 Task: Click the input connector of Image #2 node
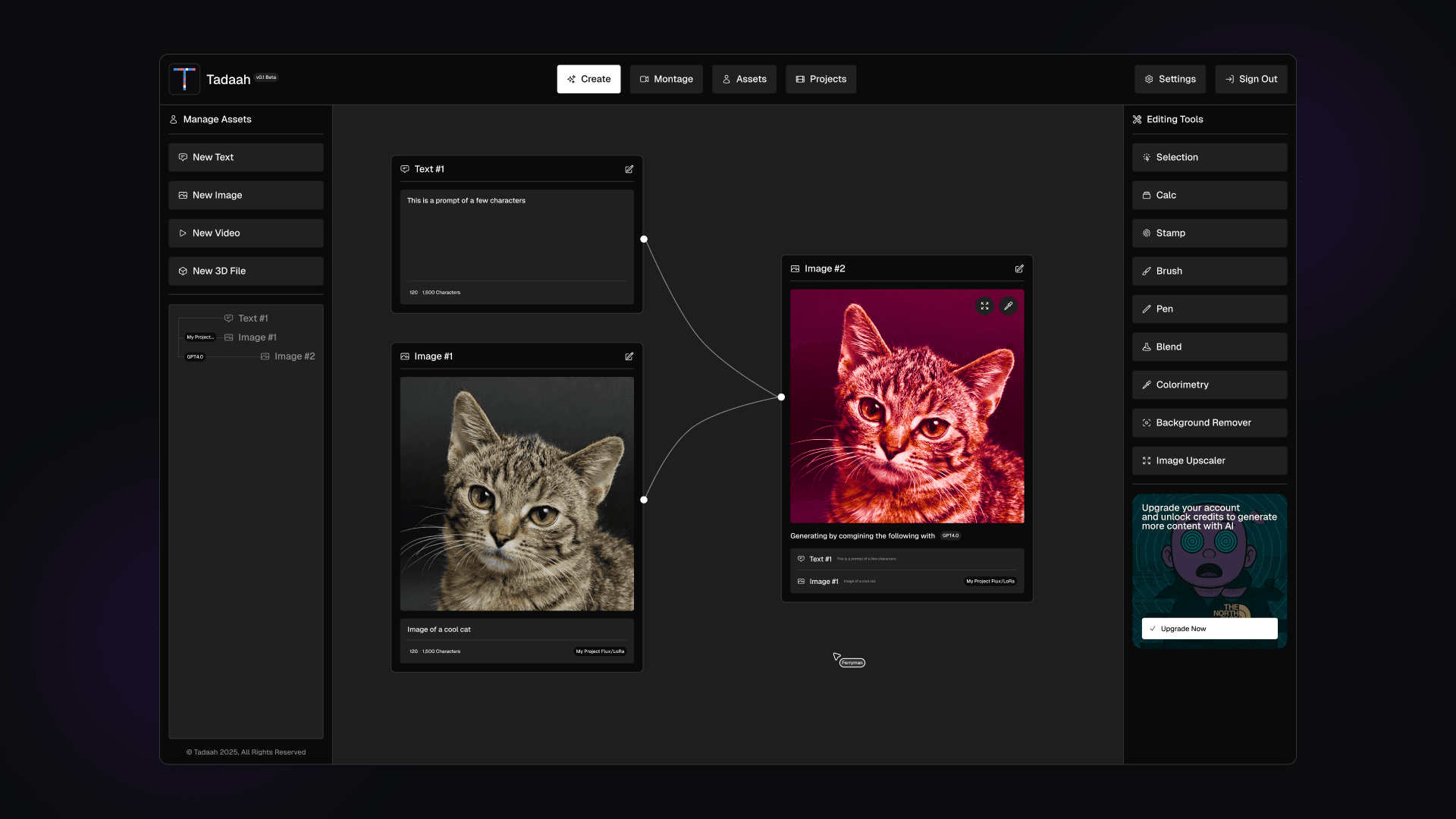pyautogui.click(x=781, y=397)
